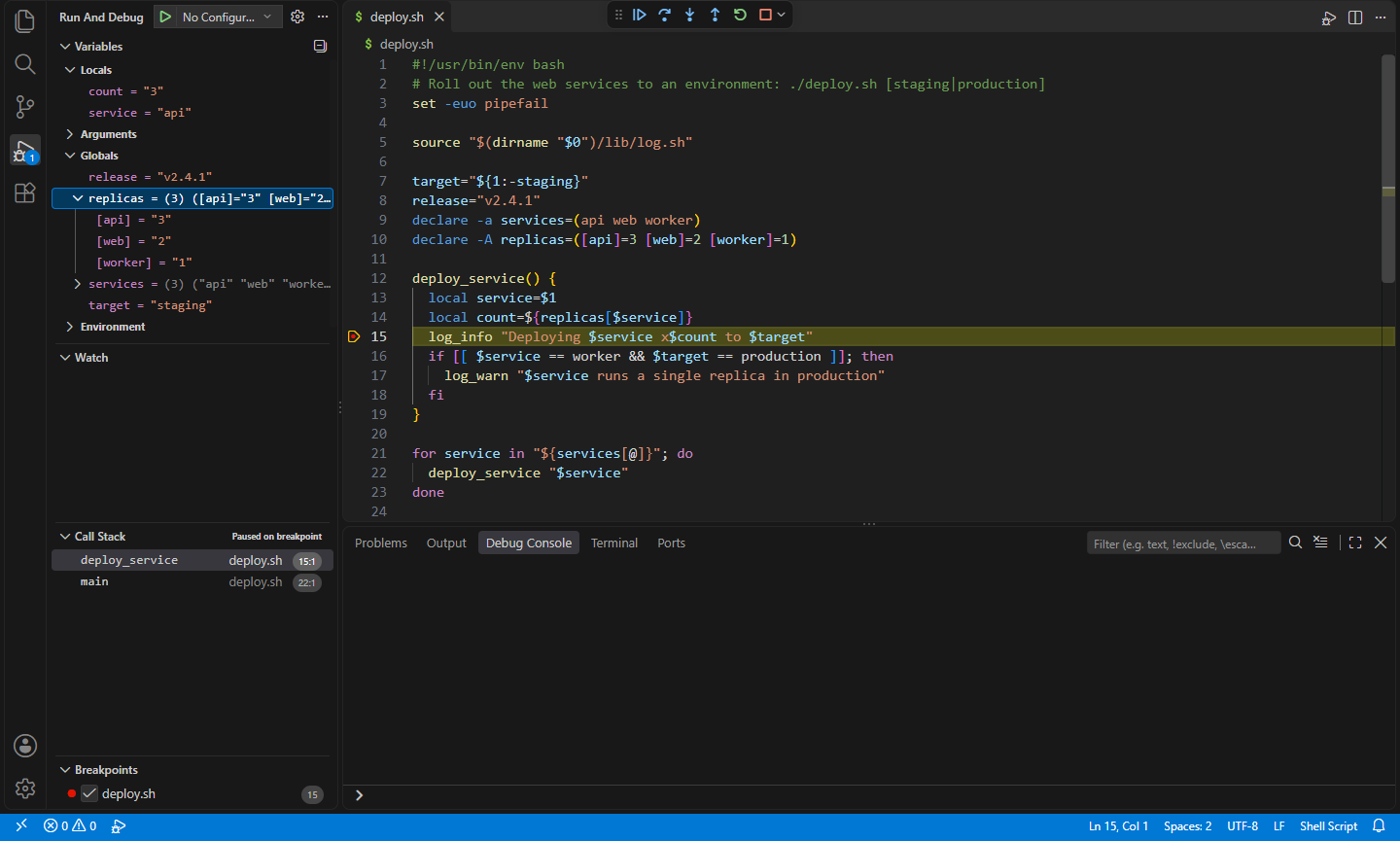Image resolution: width=1400 pixels, height=841 pixels.
Task: Maximize the bottom panel size
Action: pyautogui.click(x=1355, y=543)
